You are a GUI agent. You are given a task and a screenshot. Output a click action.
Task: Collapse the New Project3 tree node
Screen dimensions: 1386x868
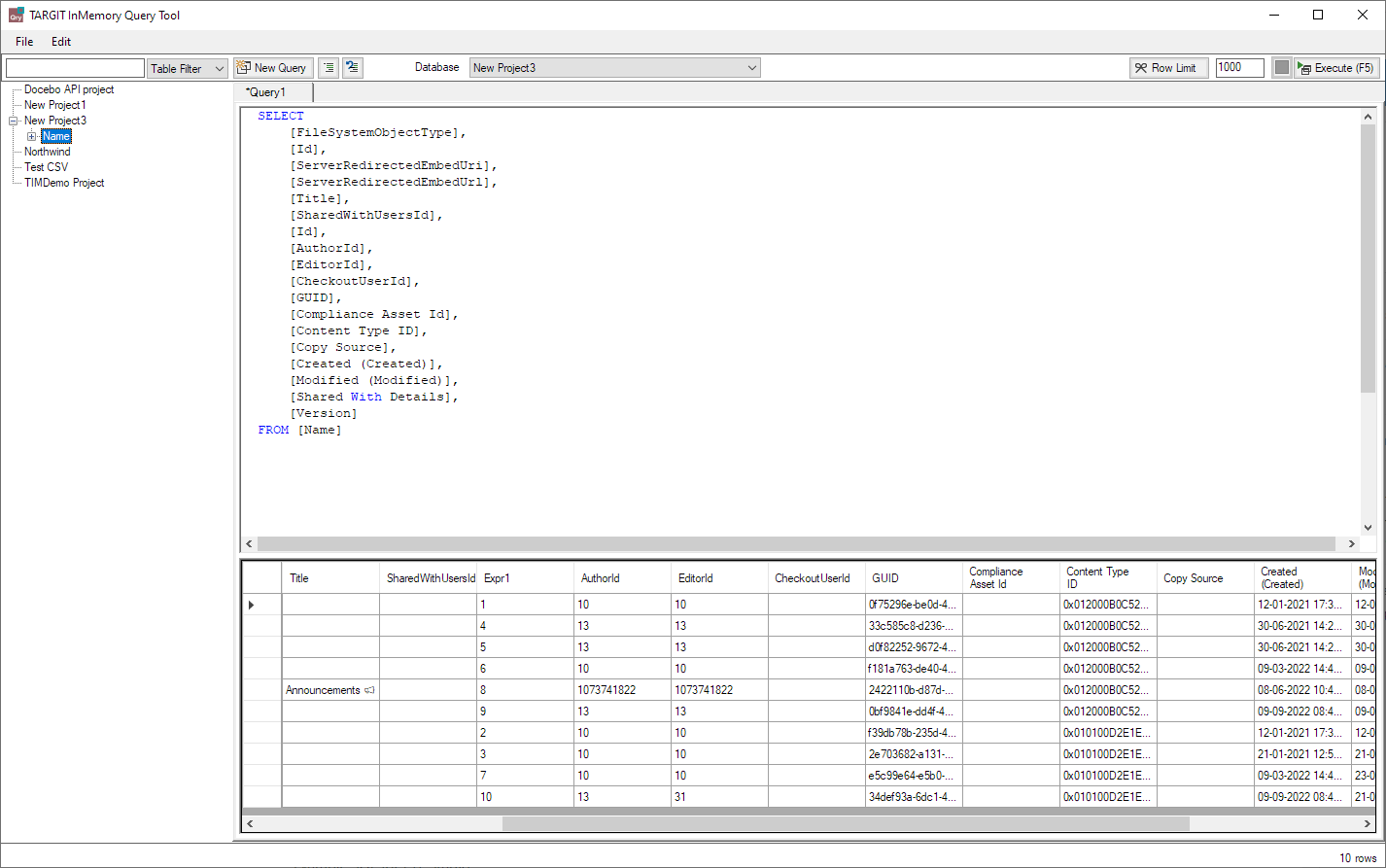13,121
